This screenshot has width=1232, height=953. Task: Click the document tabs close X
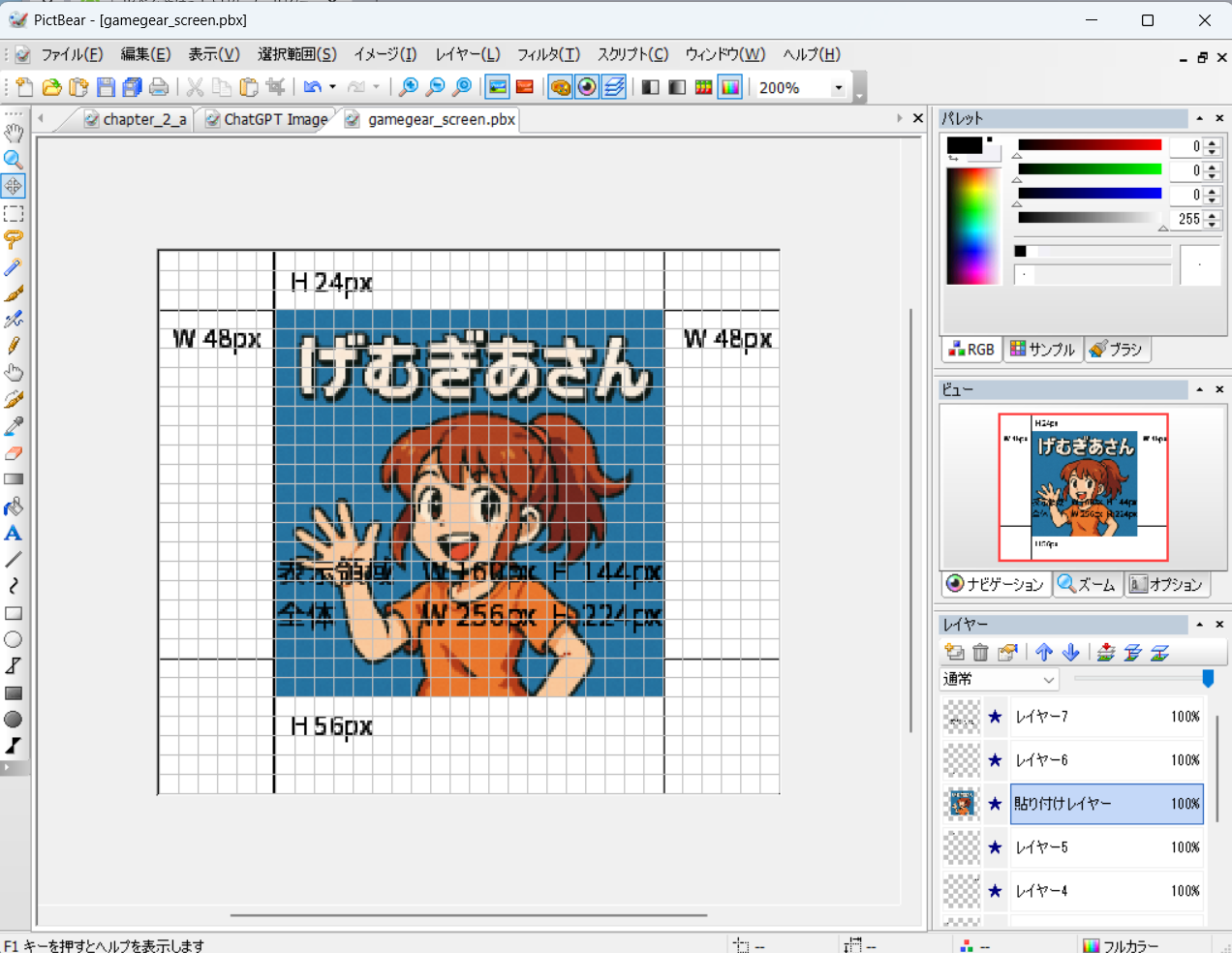pyautogui.click(x=918, y=118)
